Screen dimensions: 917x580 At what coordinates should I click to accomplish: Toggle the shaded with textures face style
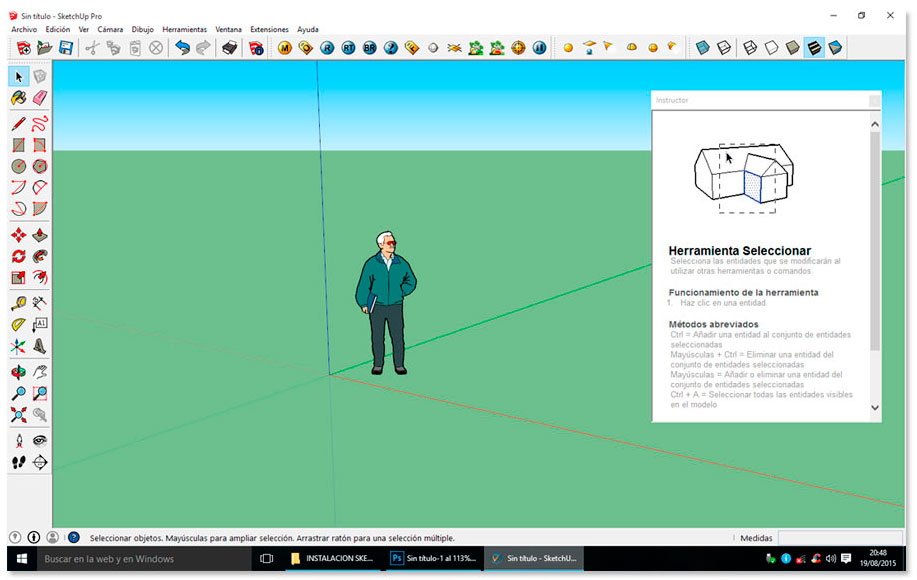(813, 45)
